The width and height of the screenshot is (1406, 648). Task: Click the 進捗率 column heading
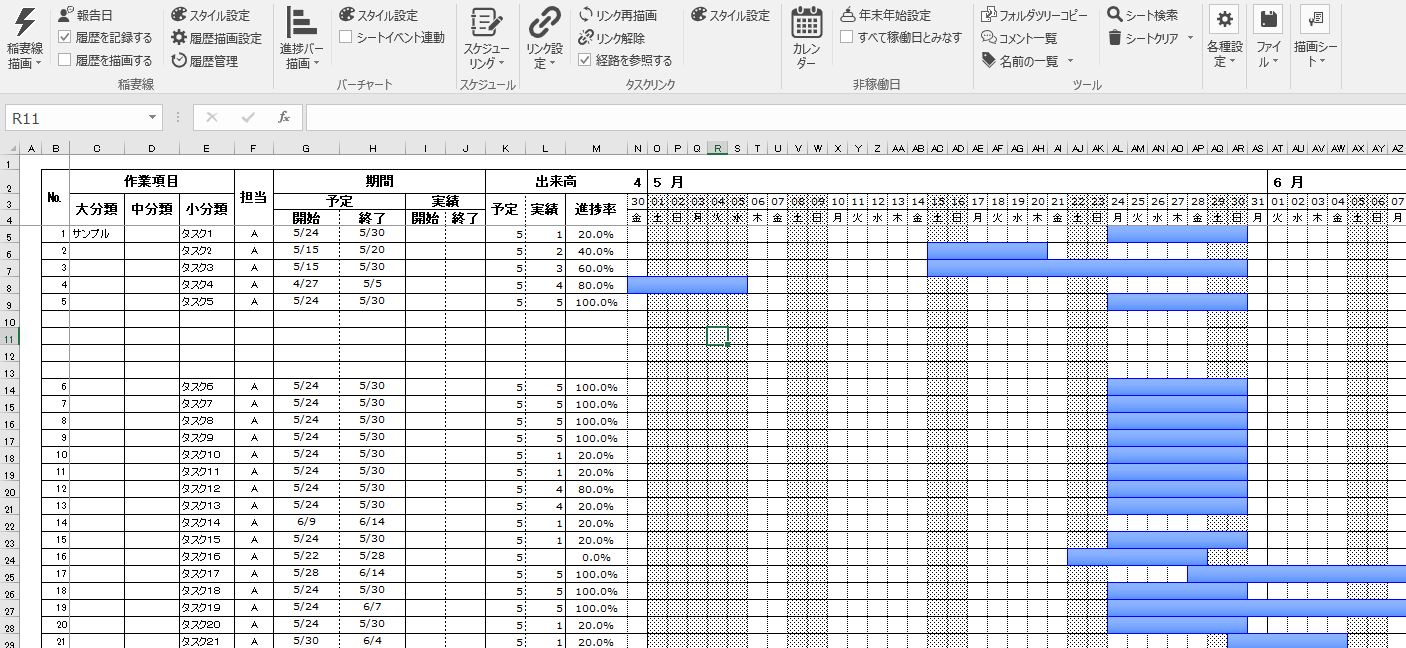pos(596,209)
